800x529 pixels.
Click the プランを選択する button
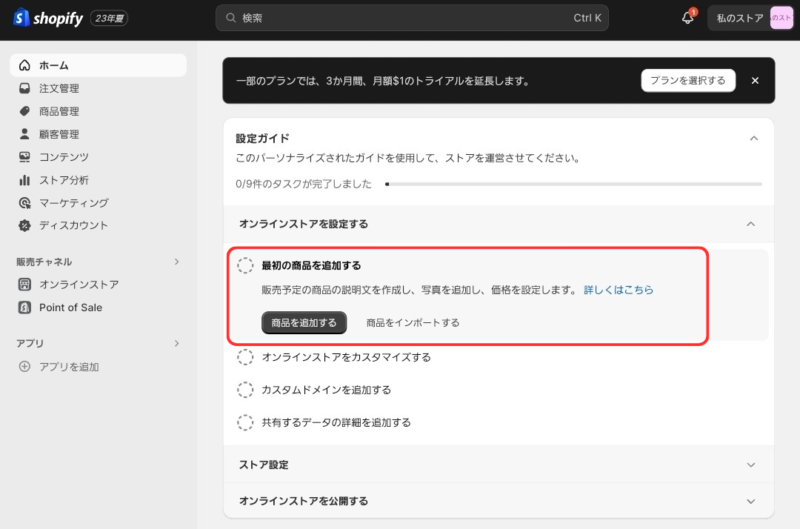click(688, 81)
